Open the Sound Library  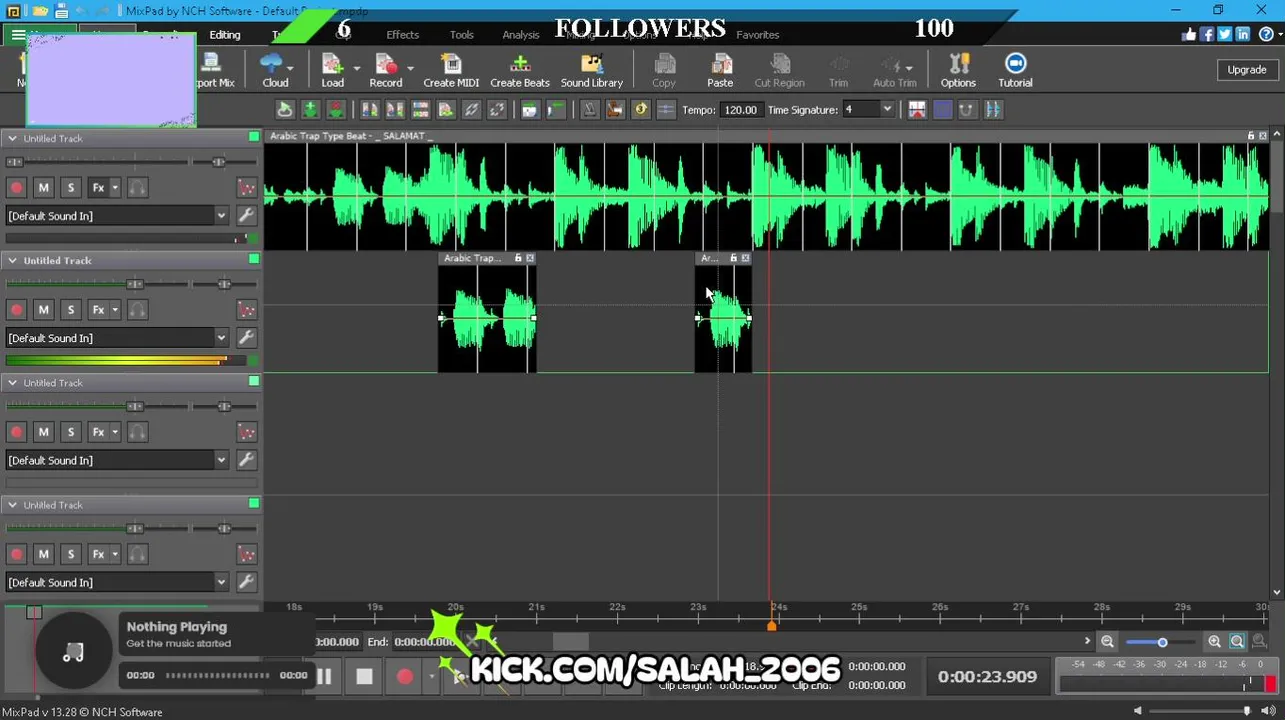point(591,70)
